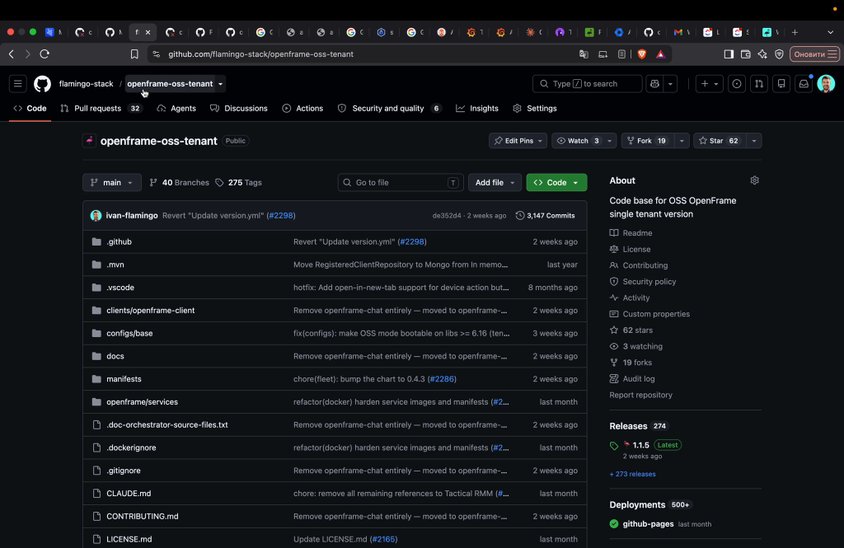Fork the repository
The height and width of the screenshot is (548, 844).
click(x=648, y=140)
